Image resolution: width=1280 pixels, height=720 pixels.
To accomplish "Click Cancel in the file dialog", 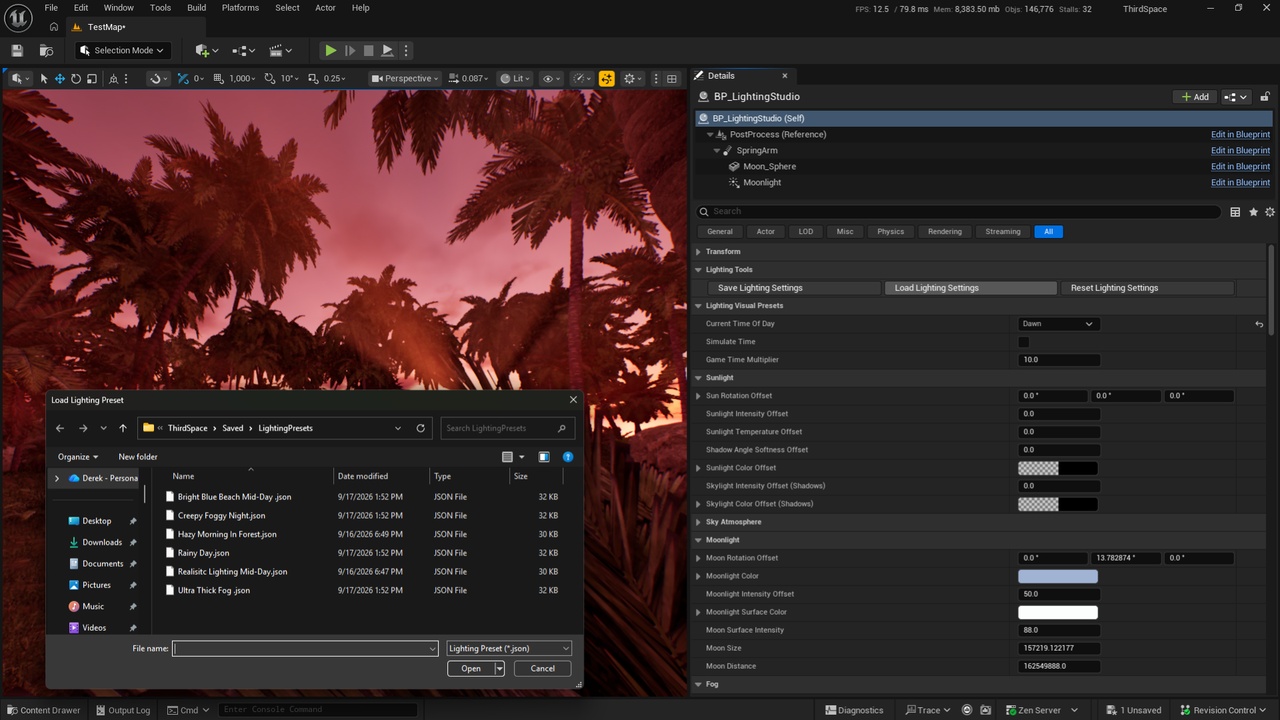I will tap(542, 668).
